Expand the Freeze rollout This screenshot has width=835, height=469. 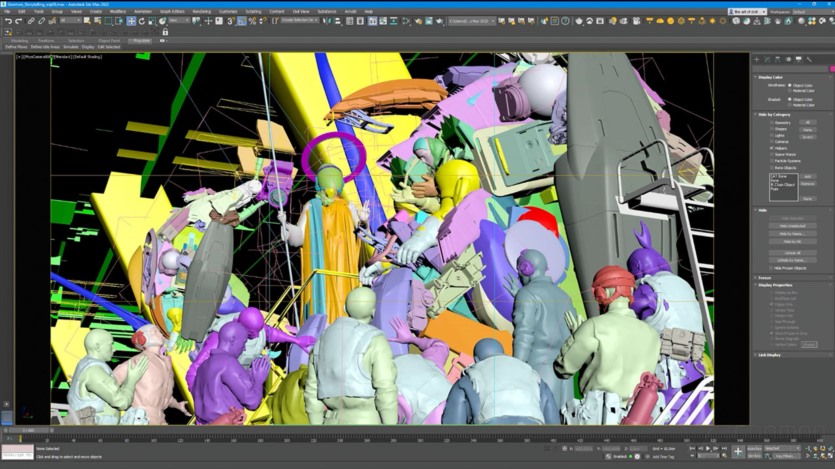[764, 278]
